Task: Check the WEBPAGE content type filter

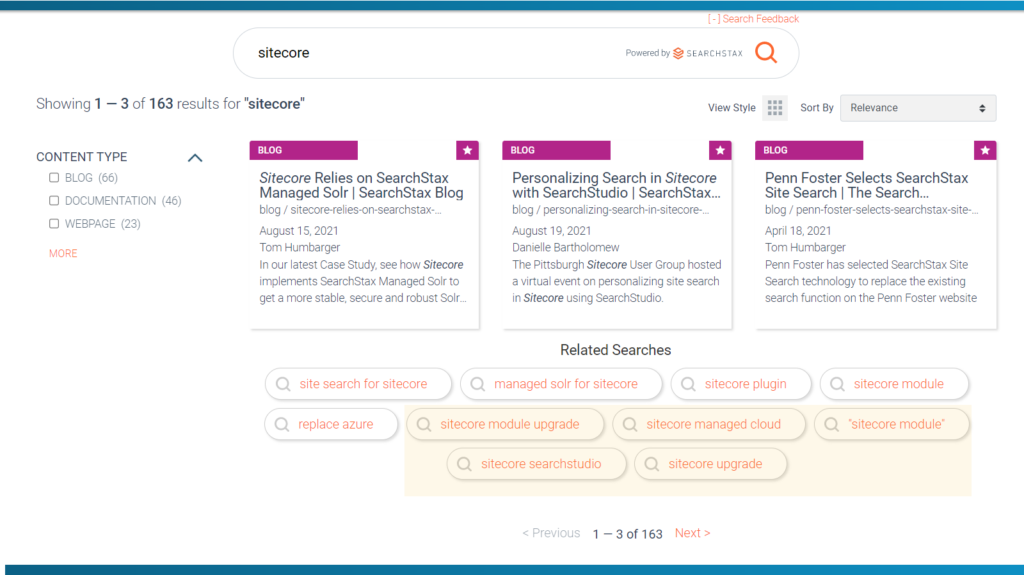Action: tap(54, 223)
